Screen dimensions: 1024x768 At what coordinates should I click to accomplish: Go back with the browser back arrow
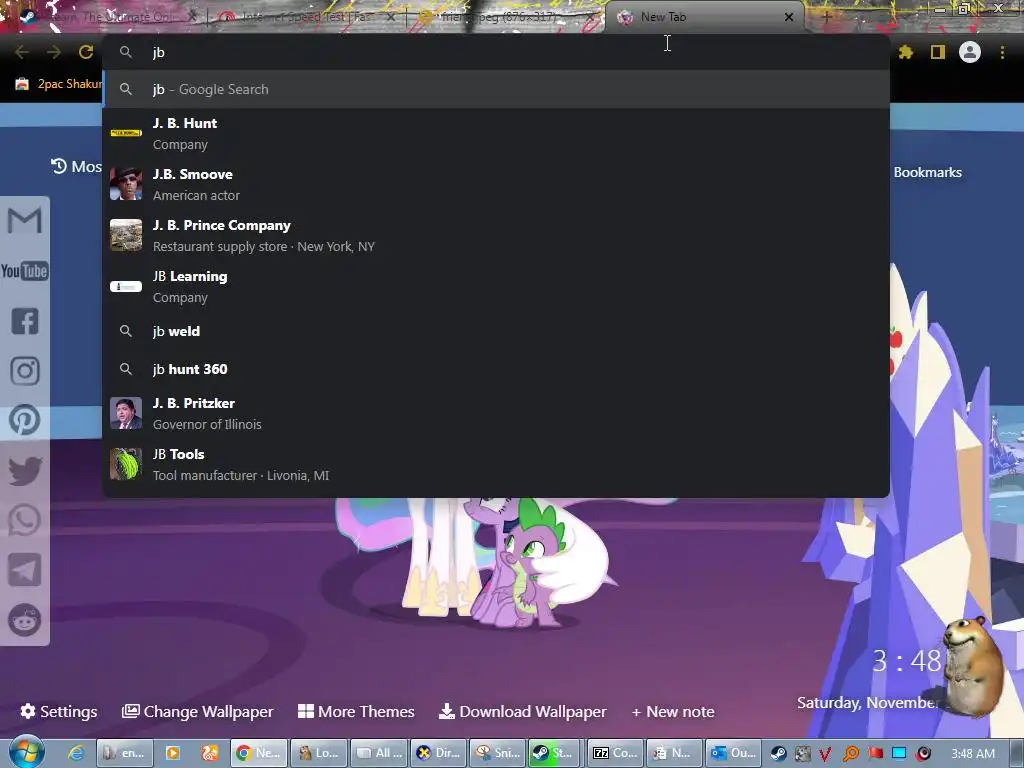[x=22, y=52]
